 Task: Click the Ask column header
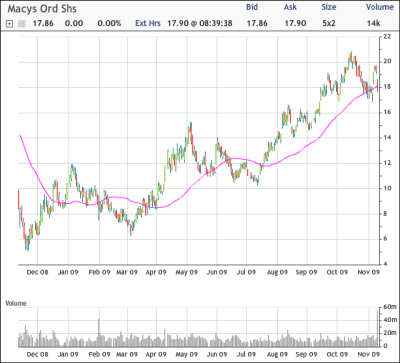(290, 7)
